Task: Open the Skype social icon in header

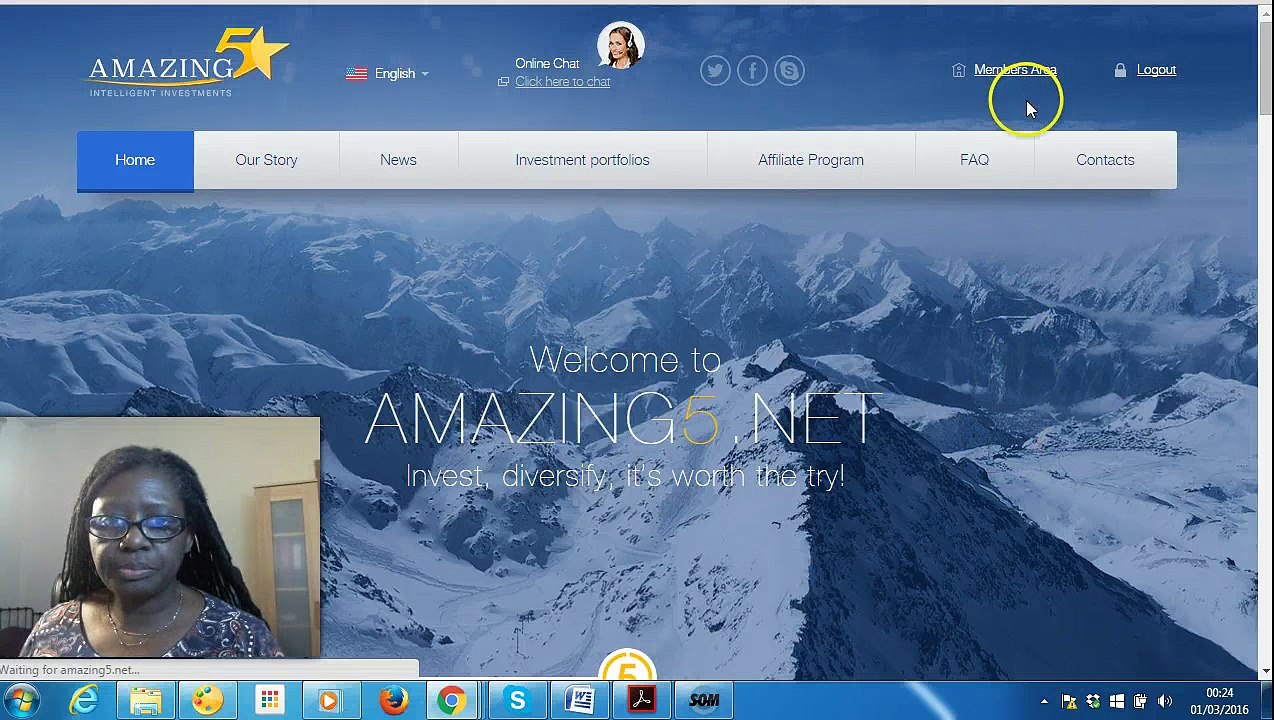Action: [789, 71]
